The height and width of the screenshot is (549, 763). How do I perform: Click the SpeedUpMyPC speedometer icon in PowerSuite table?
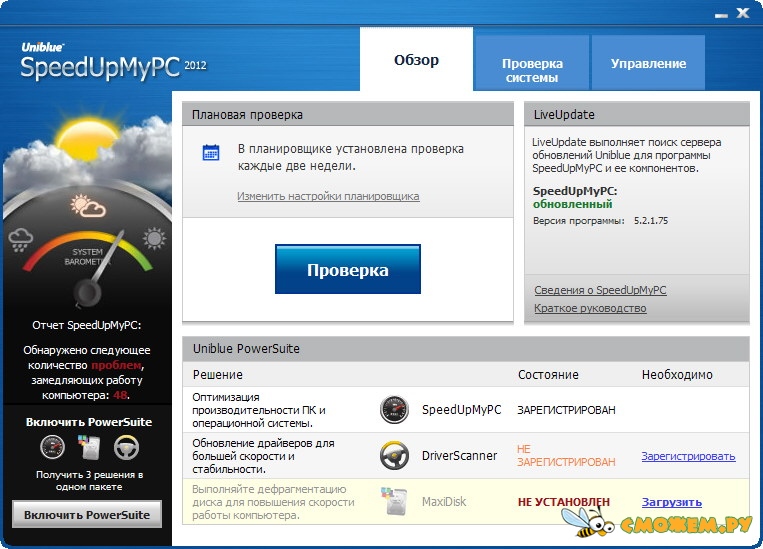(x=394, y=410)
